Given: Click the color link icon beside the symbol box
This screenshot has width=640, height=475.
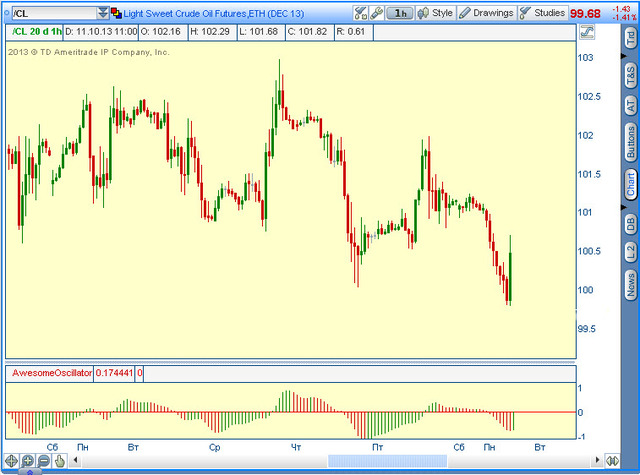Looking at the screenshot, I should 116,13.
